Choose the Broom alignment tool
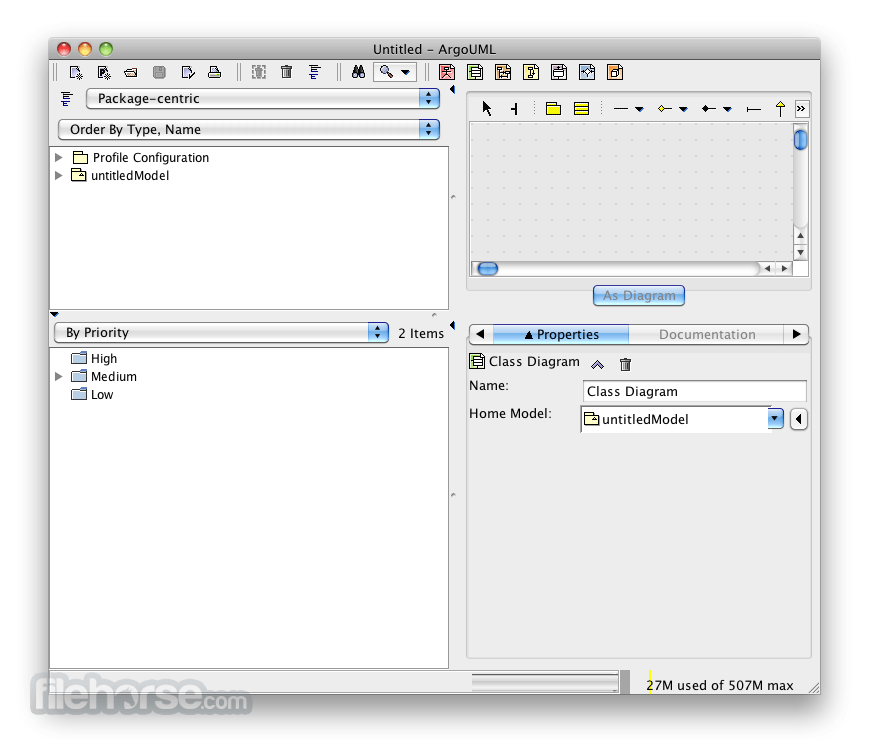The height and width of the screenshot is (745, 875). pos(515,109)
